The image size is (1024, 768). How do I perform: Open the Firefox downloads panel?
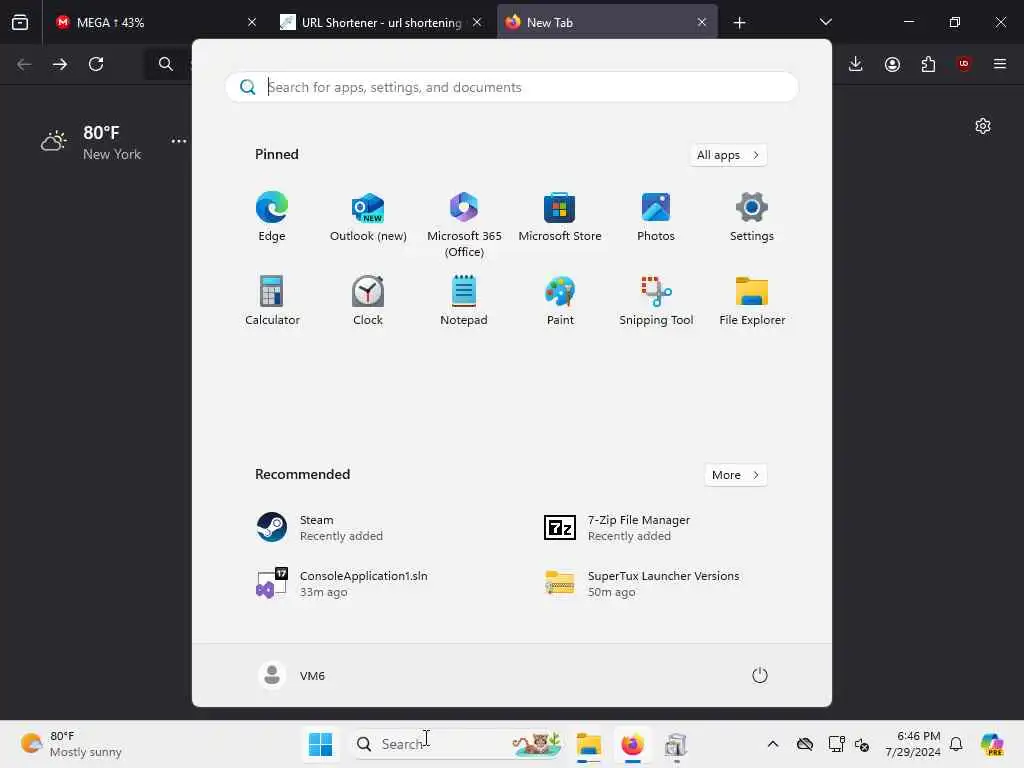(856, 64)
